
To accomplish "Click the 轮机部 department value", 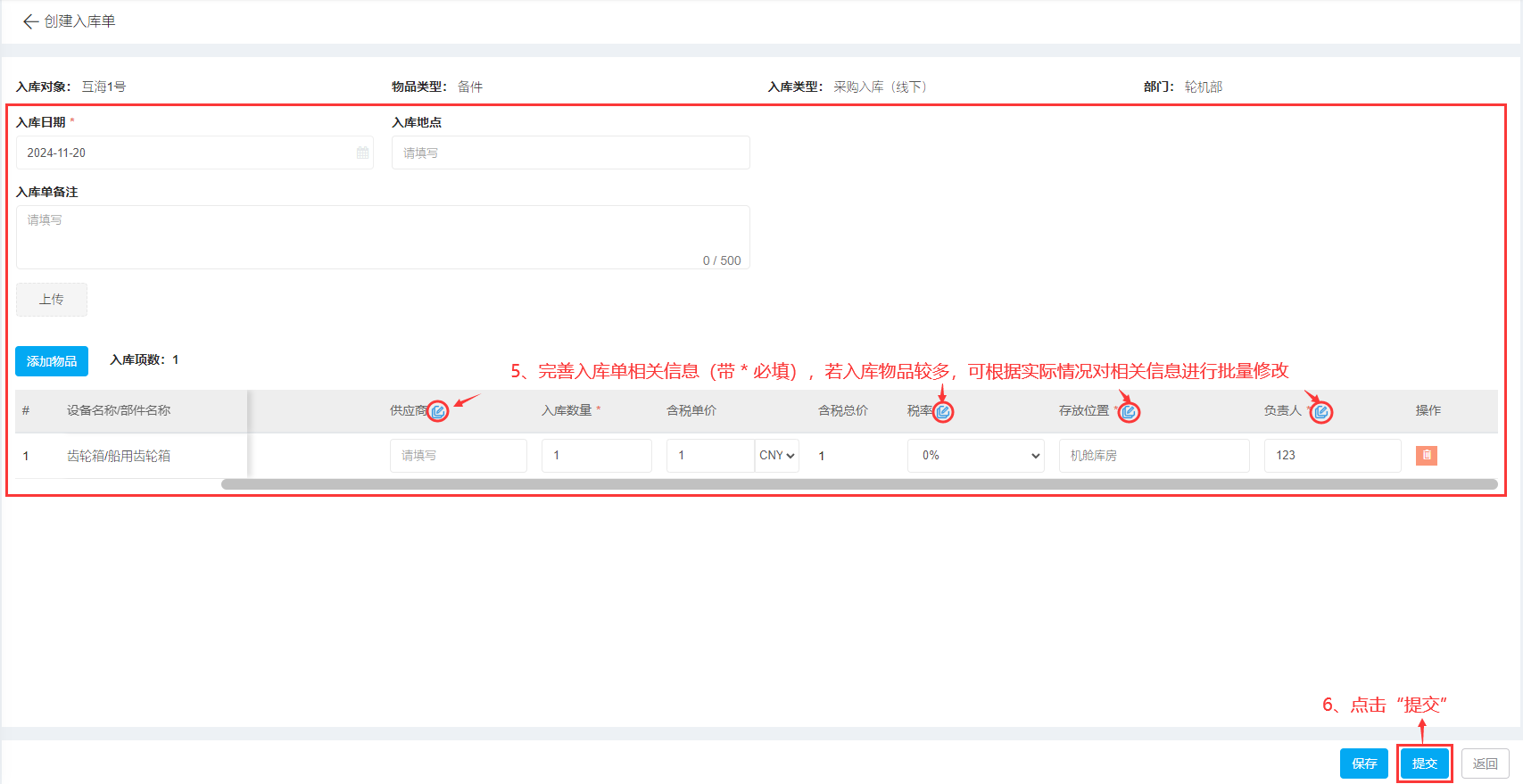I will point(1204,87).
